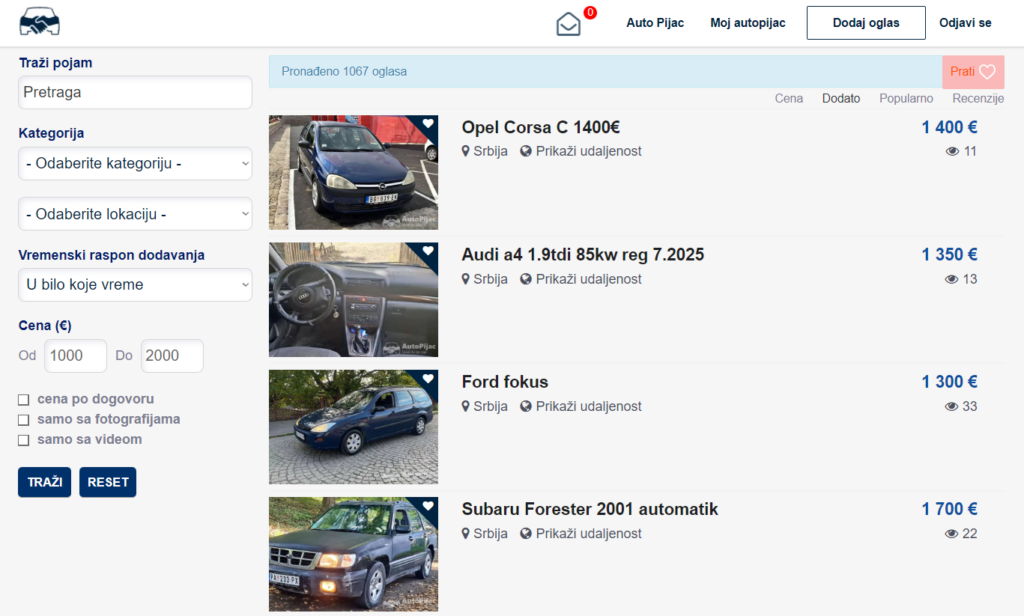Expand the 'Odaberite lokaciju' dropdown
The height and width of the screenshot is (616, 1024).
135,214
